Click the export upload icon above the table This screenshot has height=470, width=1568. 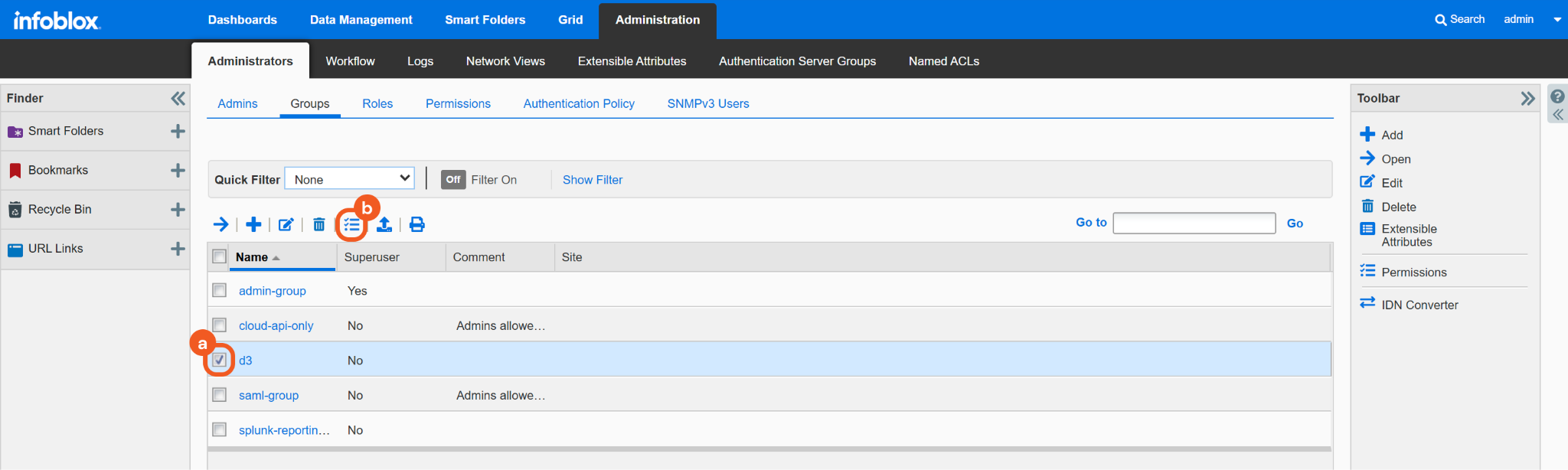click(384, 224)
